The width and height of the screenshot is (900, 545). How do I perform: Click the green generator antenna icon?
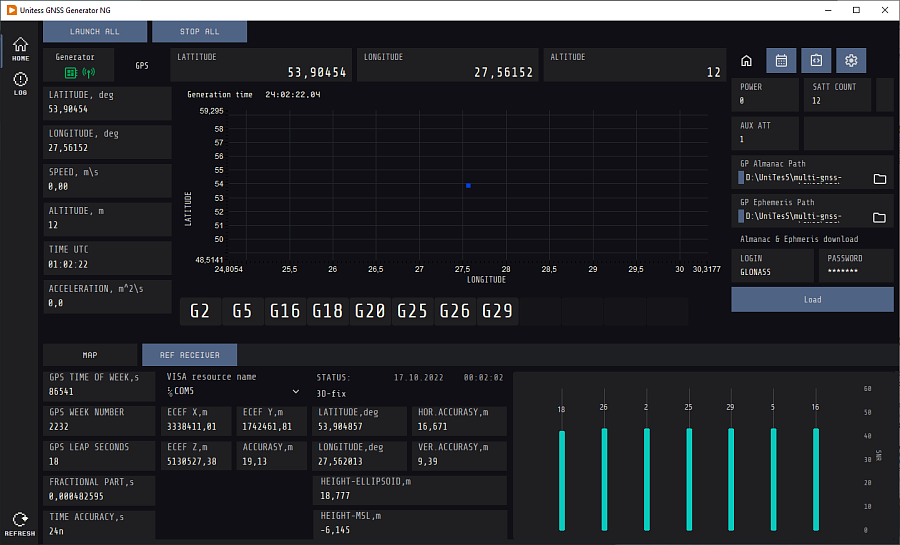point(78,73)
